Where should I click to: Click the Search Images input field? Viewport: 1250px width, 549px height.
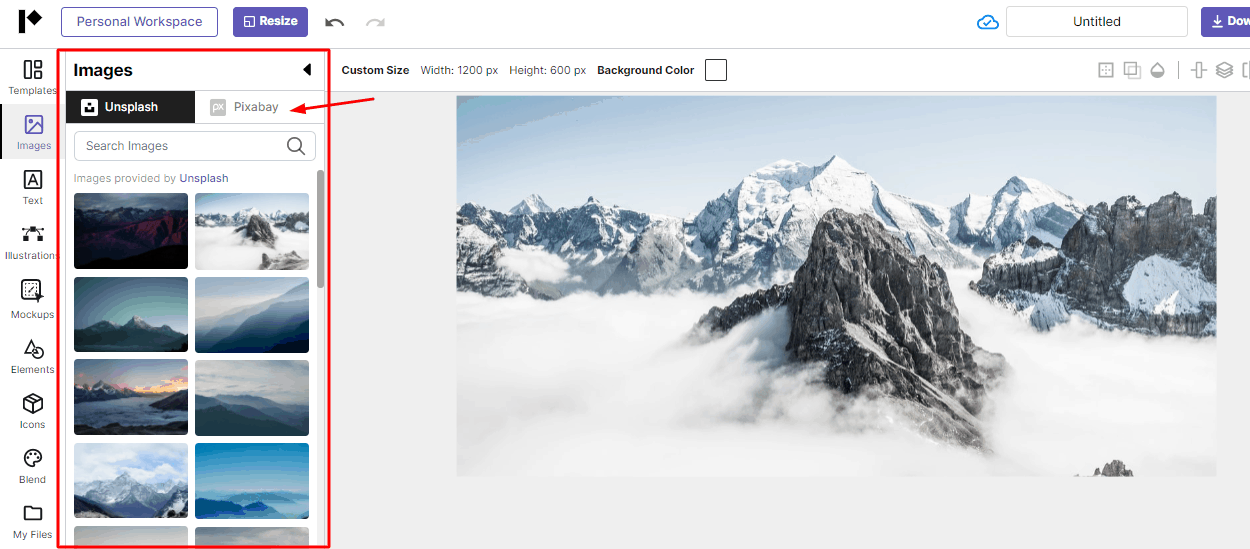[180, 146]
